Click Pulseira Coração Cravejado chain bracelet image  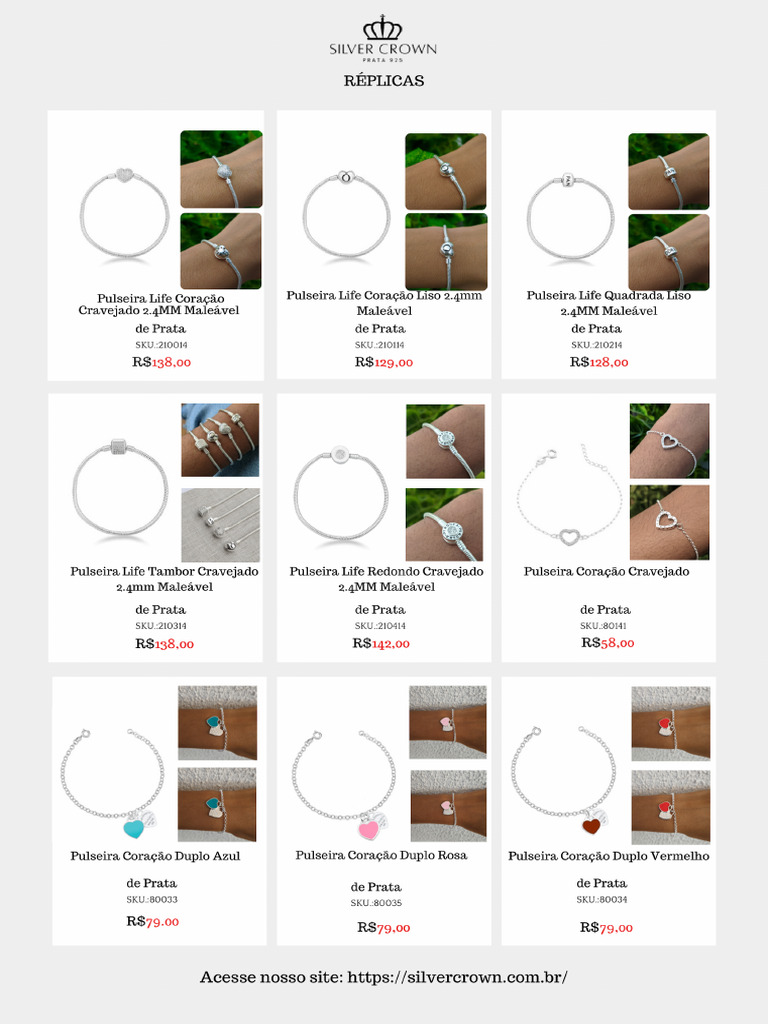tap(568, 494)
